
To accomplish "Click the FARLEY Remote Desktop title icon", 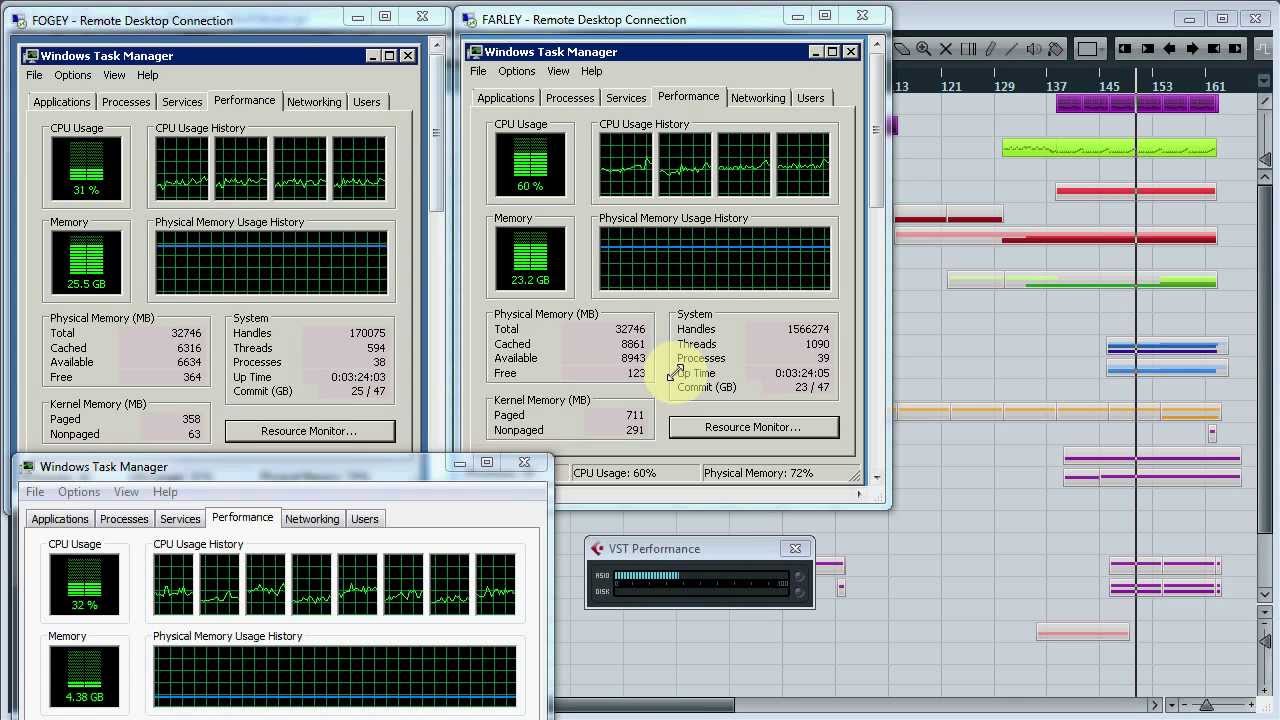I will point(469,19).
